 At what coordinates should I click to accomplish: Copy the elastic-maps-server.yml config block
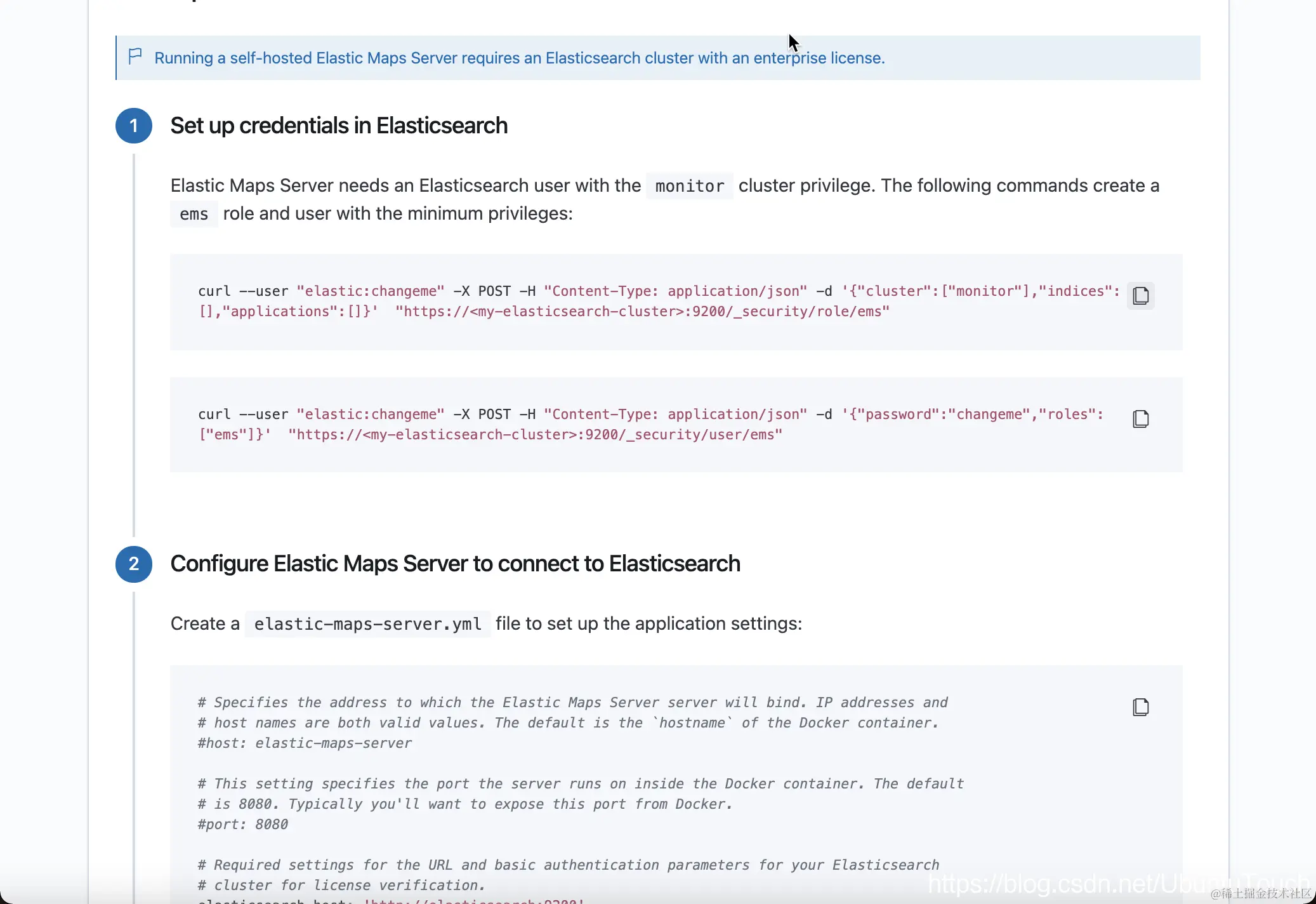pos(1140,707)
